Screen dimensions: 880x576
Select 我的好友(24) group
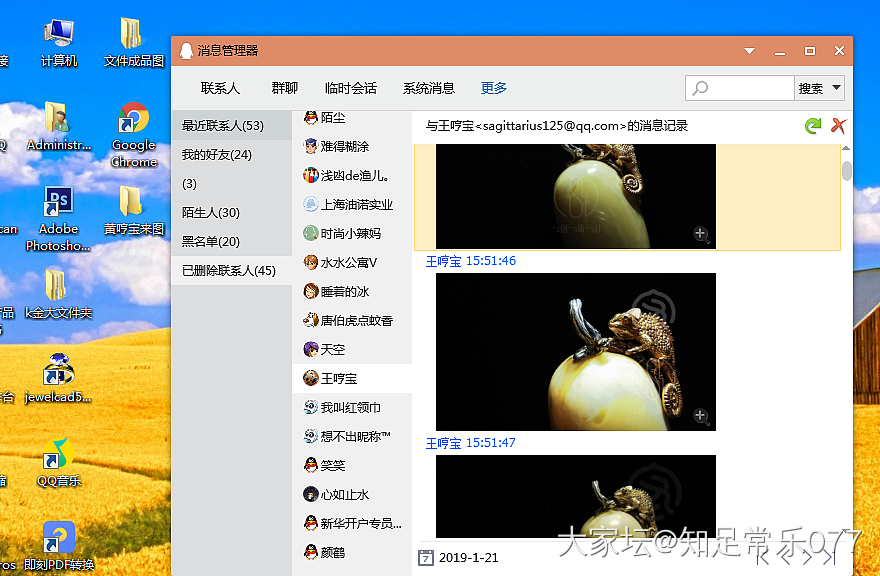pos(217,155)
